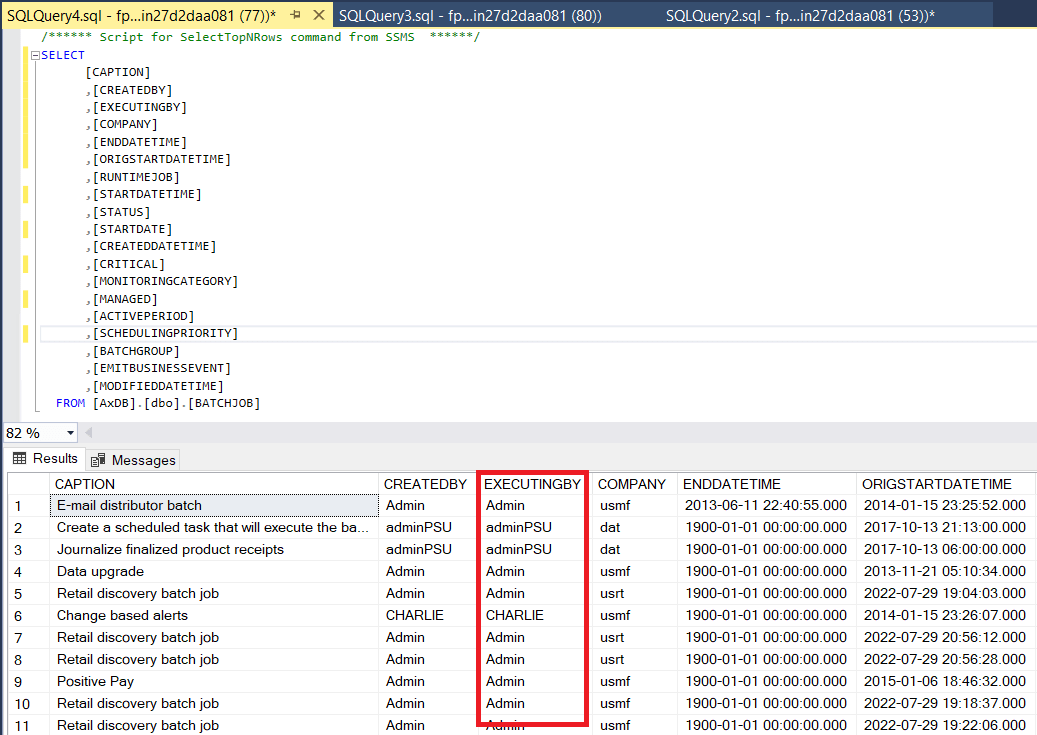Place cursor on the FROM clause line
The width and height of the screenshot is (1037, 735).
point(160,403)
